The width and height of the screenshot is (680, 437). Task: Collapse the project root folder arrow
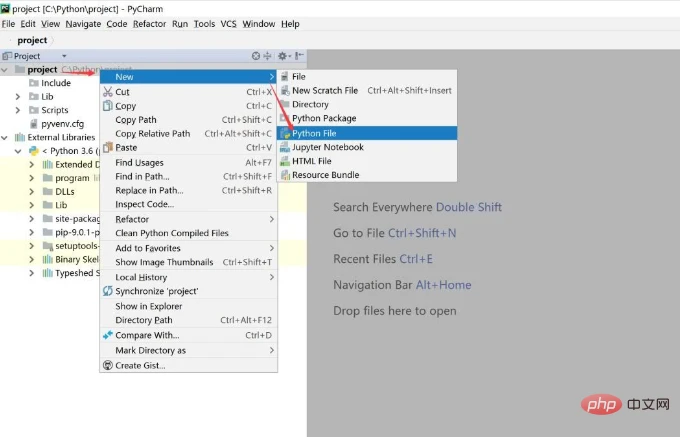pyautogui.click(x=4, y=69)
